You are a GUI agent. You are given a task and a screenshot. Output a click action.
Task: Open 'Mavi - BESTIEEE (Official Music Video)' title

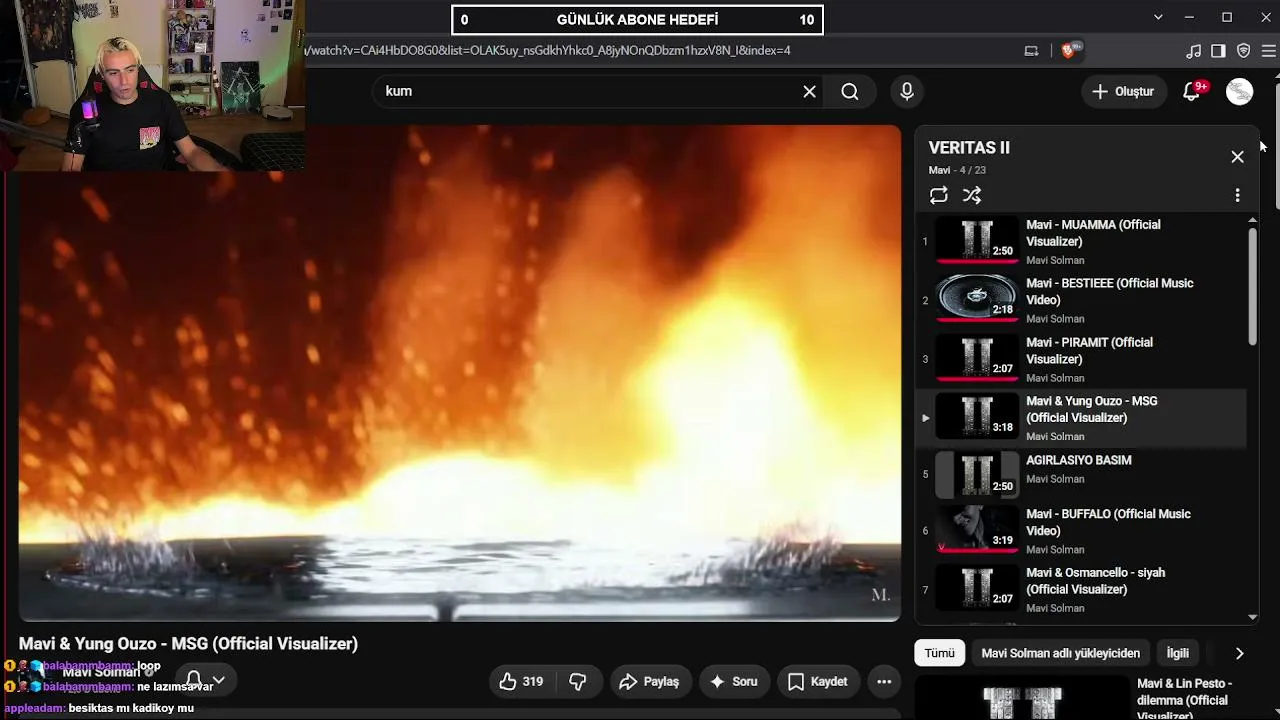pyautogui.click(x=1110, y=292)
